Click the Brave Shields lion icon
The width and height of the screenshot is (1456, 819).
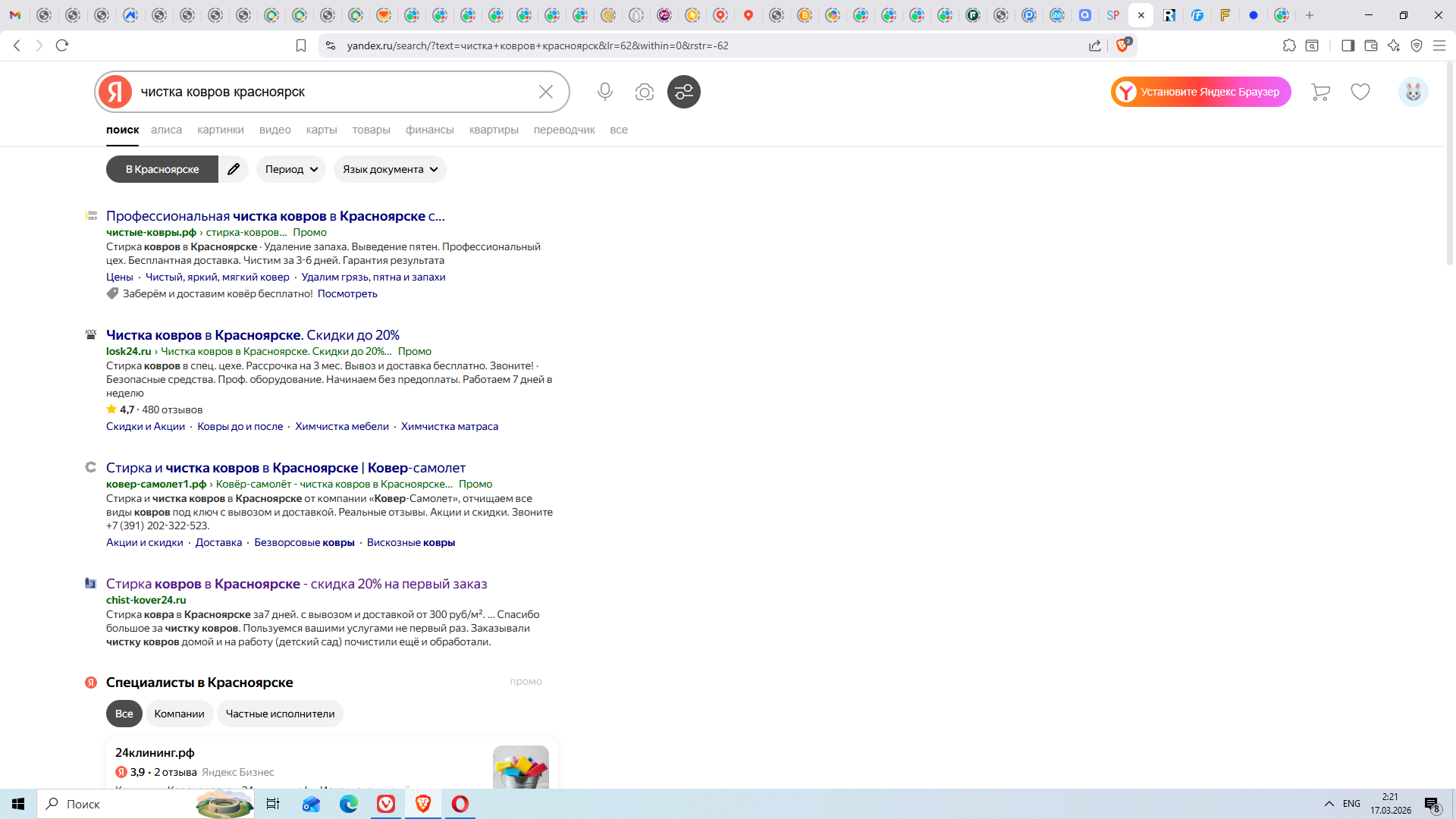1122,45
